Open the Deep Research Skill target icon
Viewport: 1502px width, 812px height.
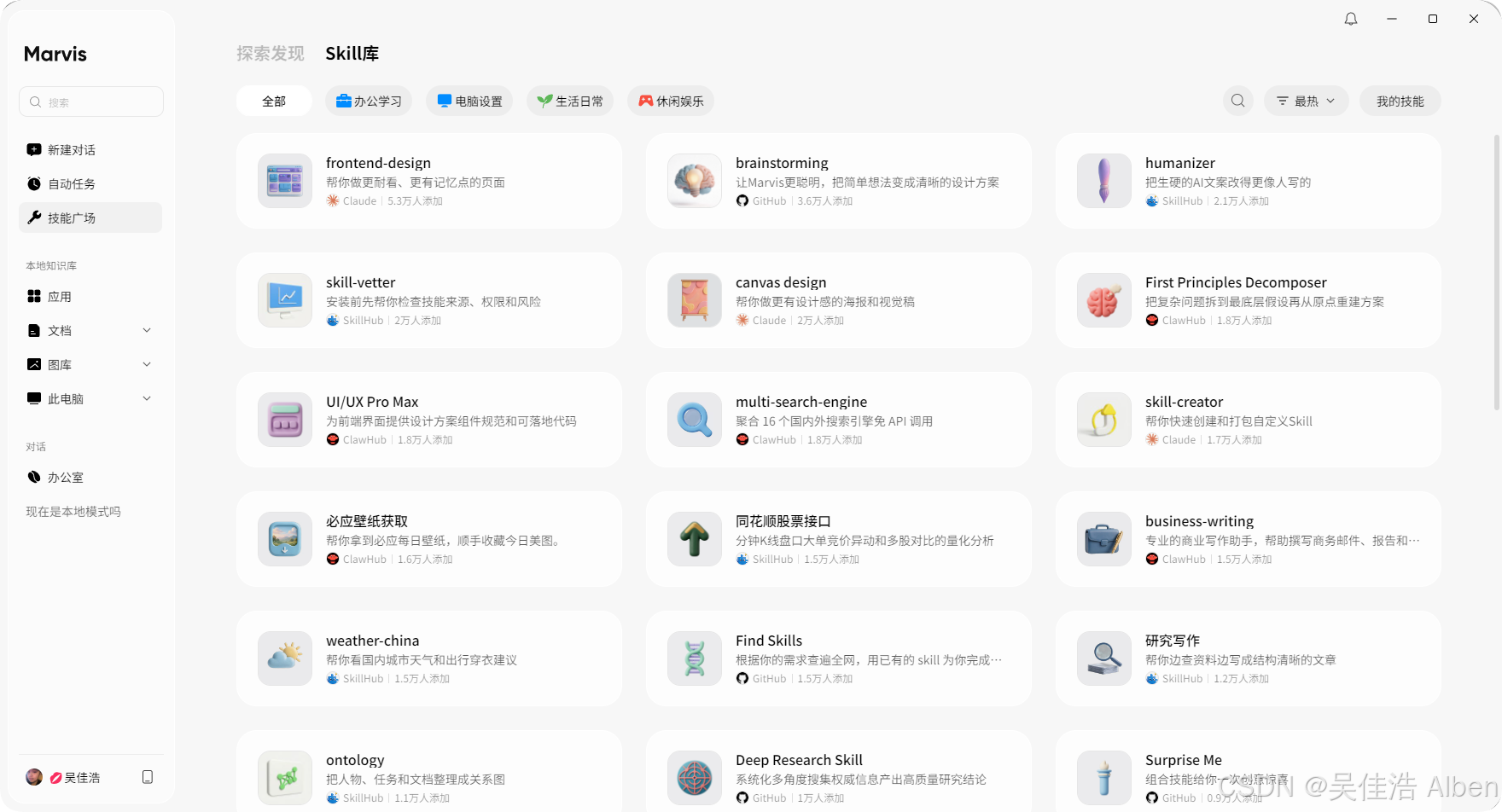point(695,778)
